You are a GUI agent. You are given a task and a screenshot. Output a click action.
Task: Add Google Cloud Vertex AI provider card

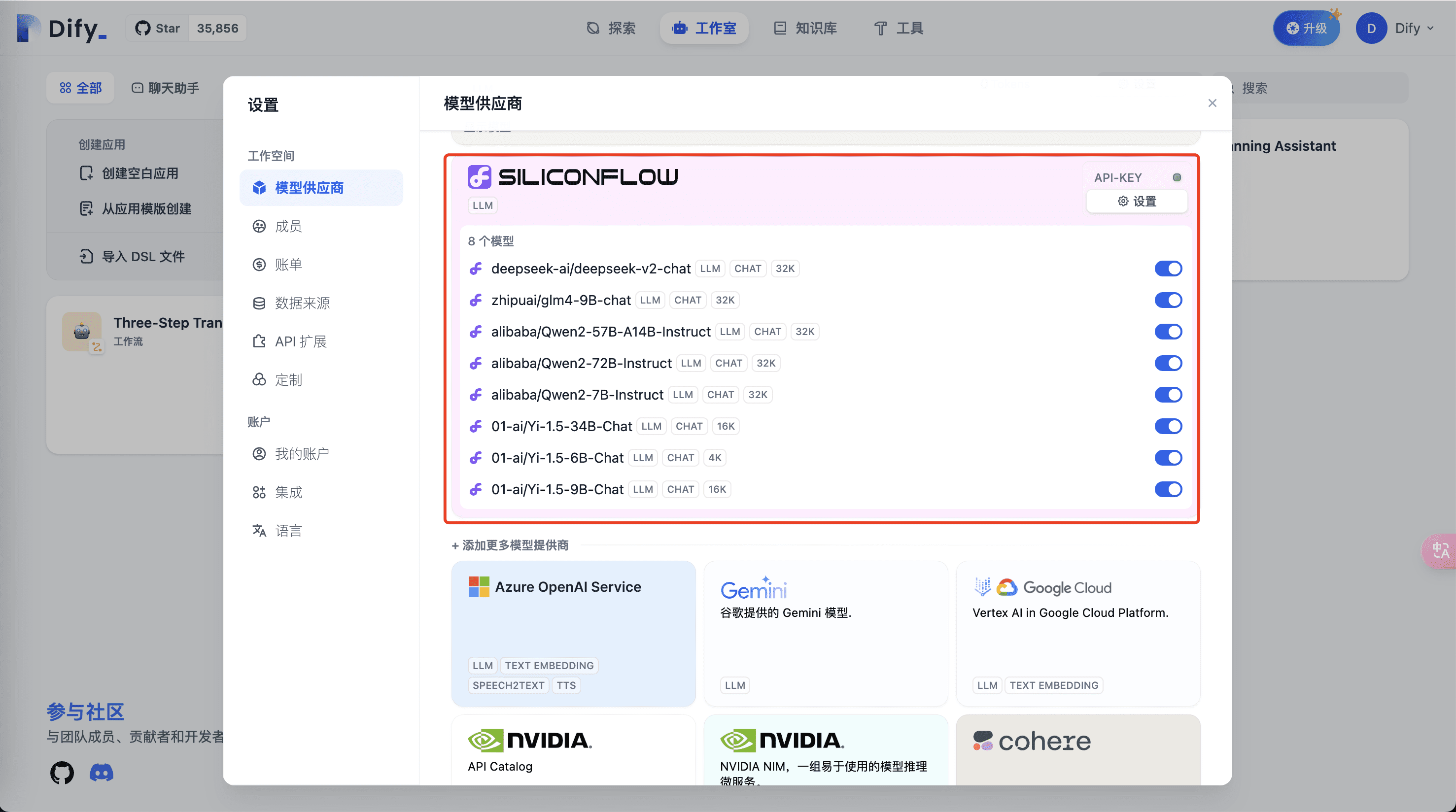[1077, 634]
